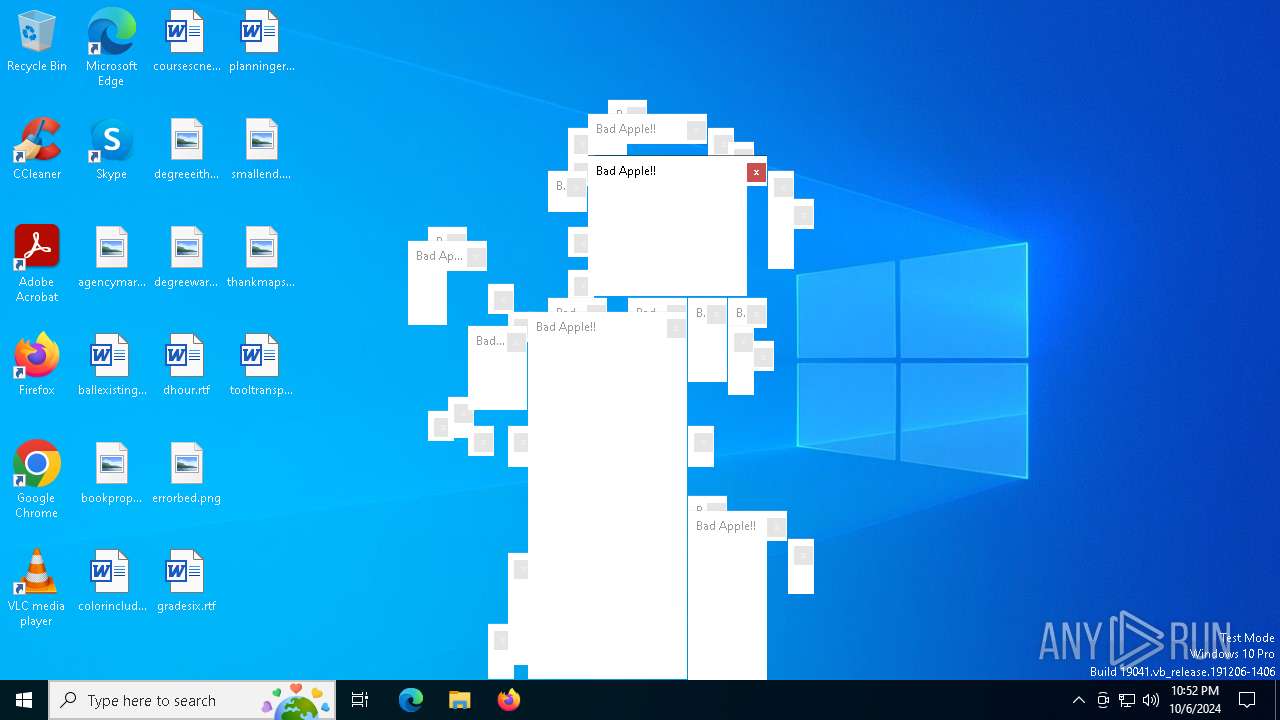Select the coursescne... Word document
The width and height of the screenshot is (1280, 720).
click(186, 41)
